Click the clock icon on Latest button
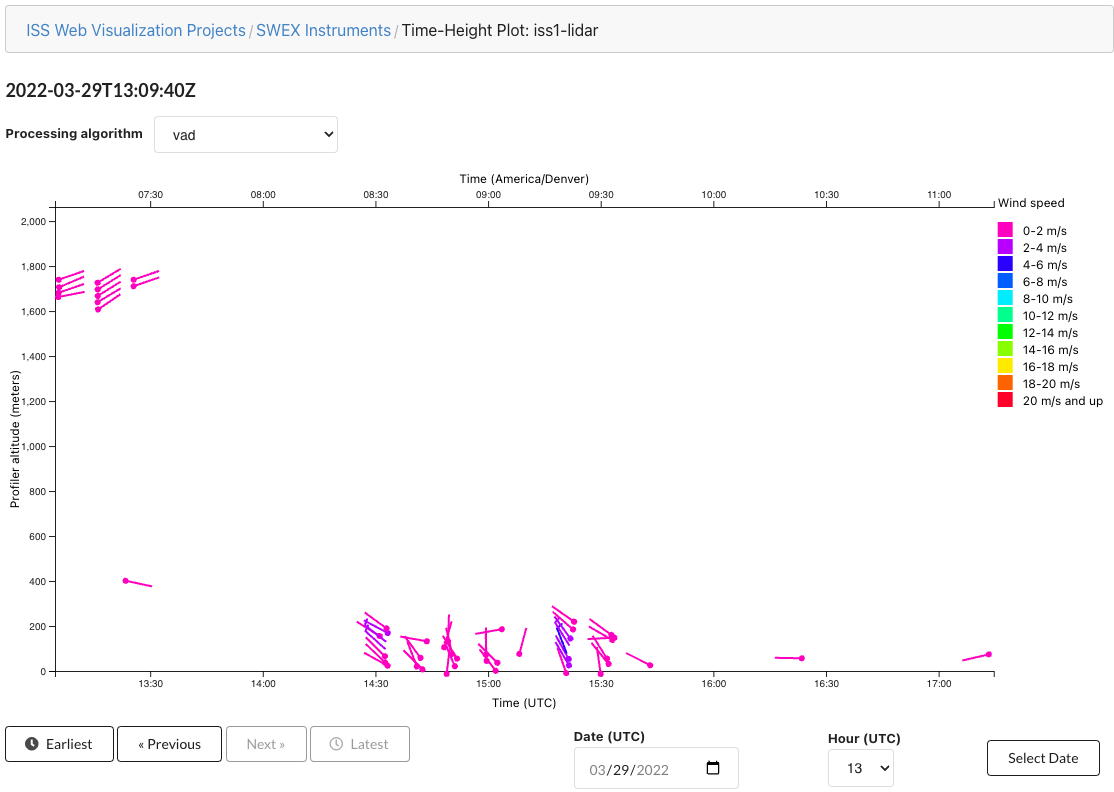The image size is (1114, 792). click(x=336, y=744)
